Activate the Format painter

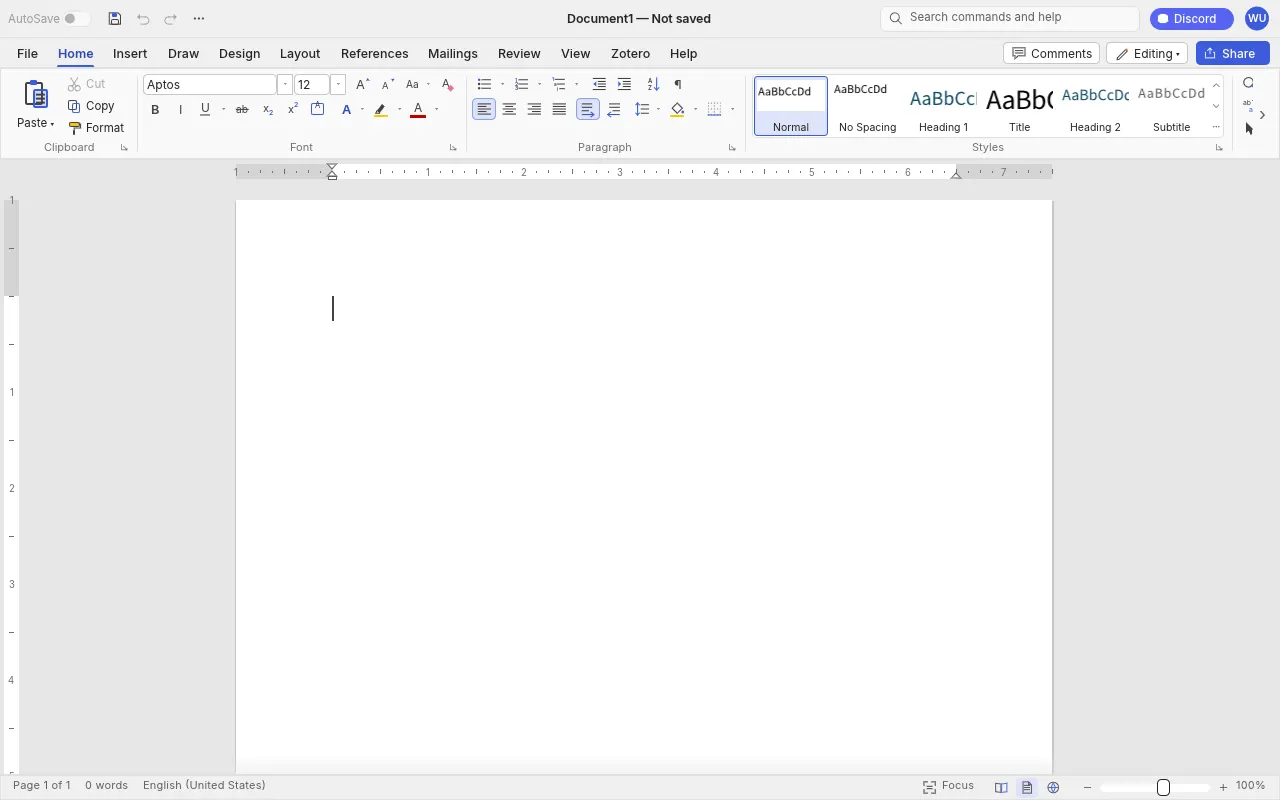[x=96, y=128]
